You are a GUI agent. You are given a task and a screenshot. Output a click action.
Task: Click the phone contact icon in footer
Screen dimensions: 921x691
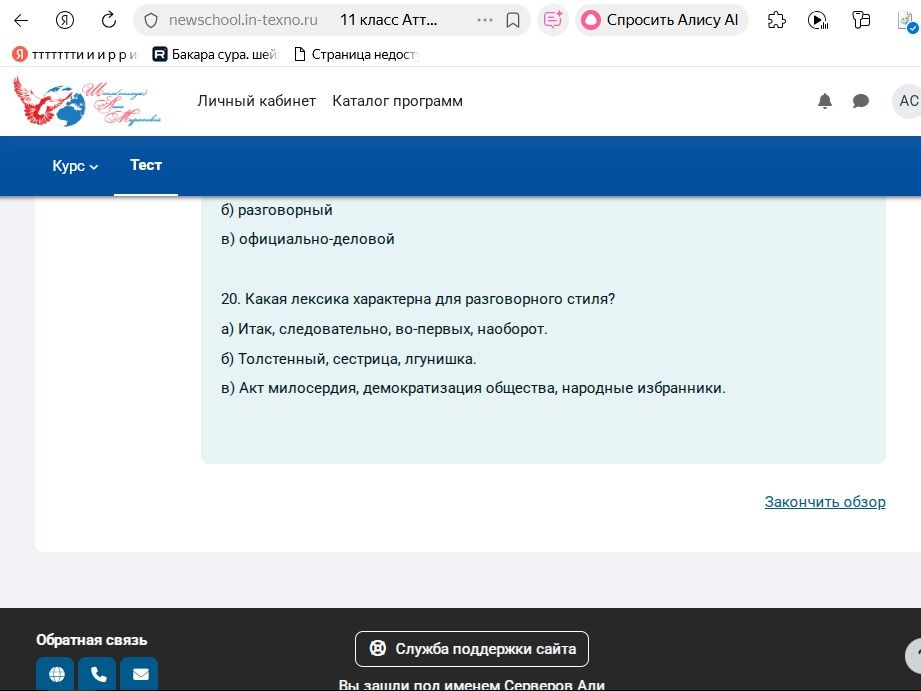click(99, 674)
